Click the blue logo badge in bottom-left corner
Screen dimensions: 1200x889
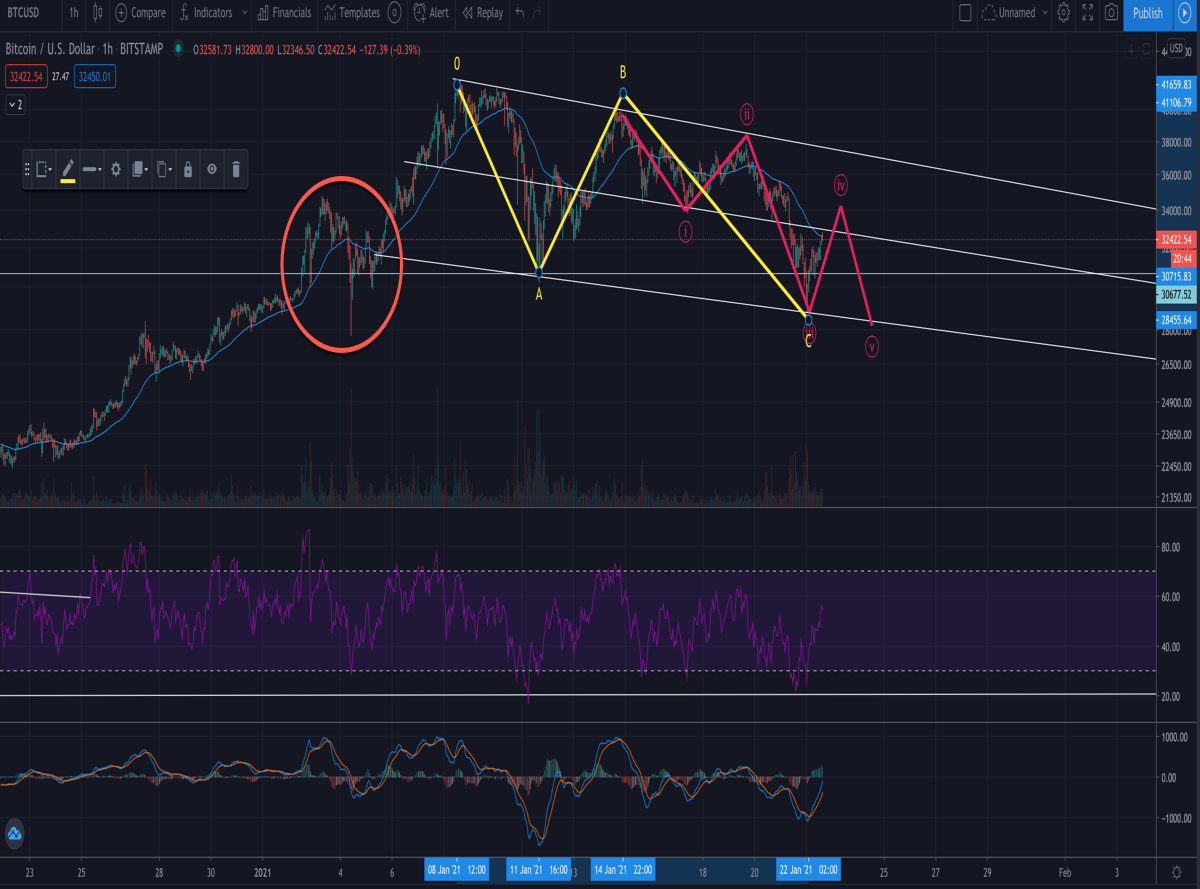pyautogui.click(x=14, y=833)
